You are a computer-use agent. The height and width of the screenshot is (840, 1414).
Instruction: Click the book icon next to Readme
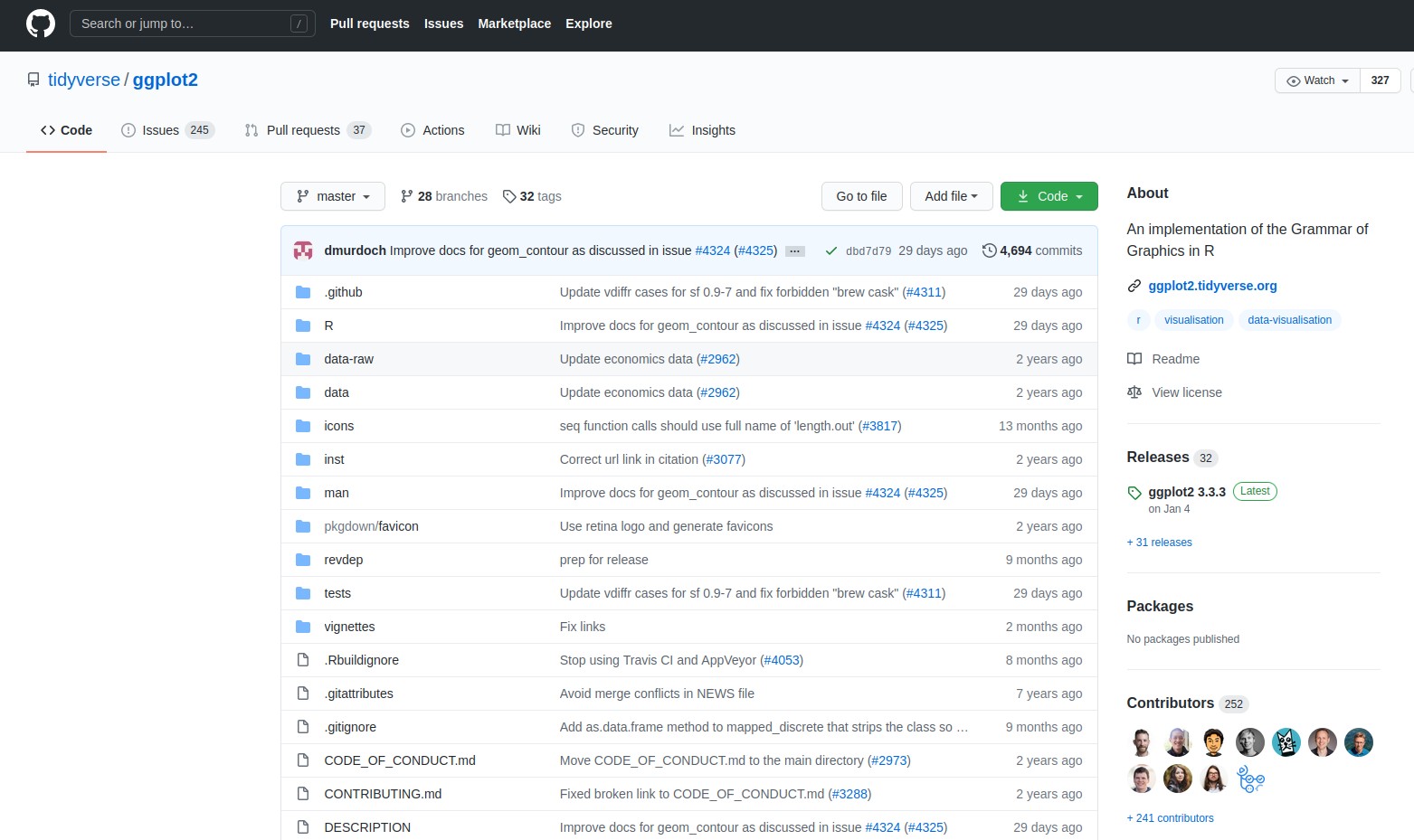tap(1134, 359)
